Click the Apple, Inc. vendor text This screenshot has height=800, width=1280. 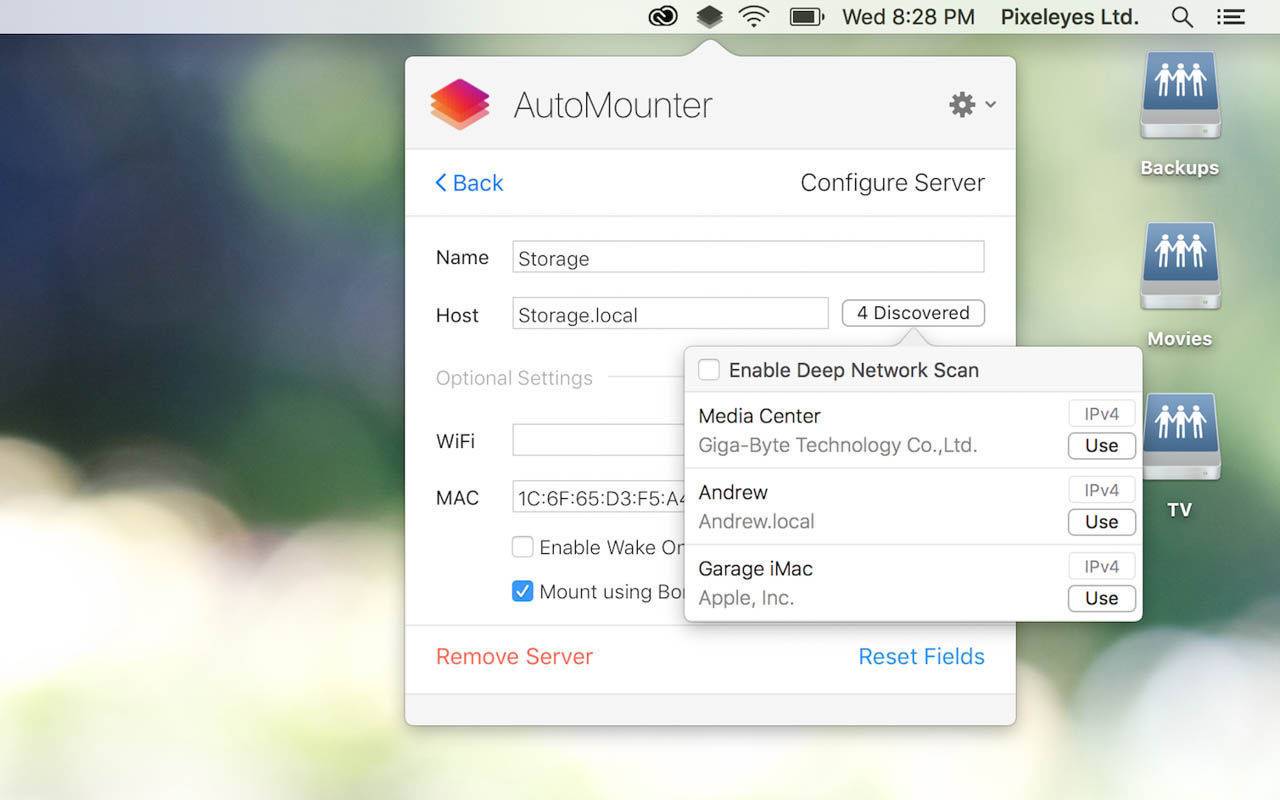pyautogui.click(x=746, y=598)
